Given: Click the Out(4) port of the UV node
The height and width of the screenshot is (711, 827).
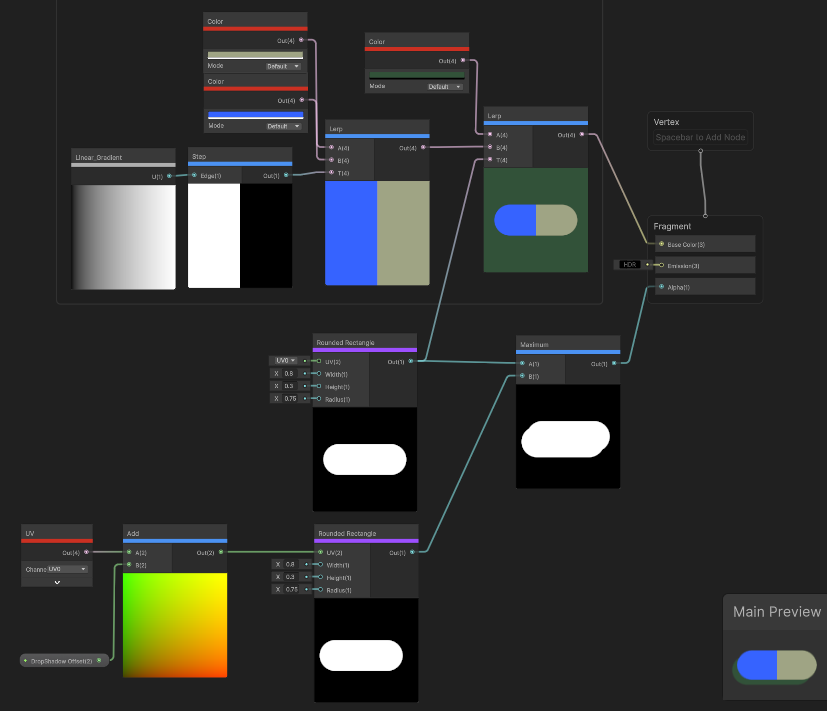Looking at the screenshot, I should point(86,552).
